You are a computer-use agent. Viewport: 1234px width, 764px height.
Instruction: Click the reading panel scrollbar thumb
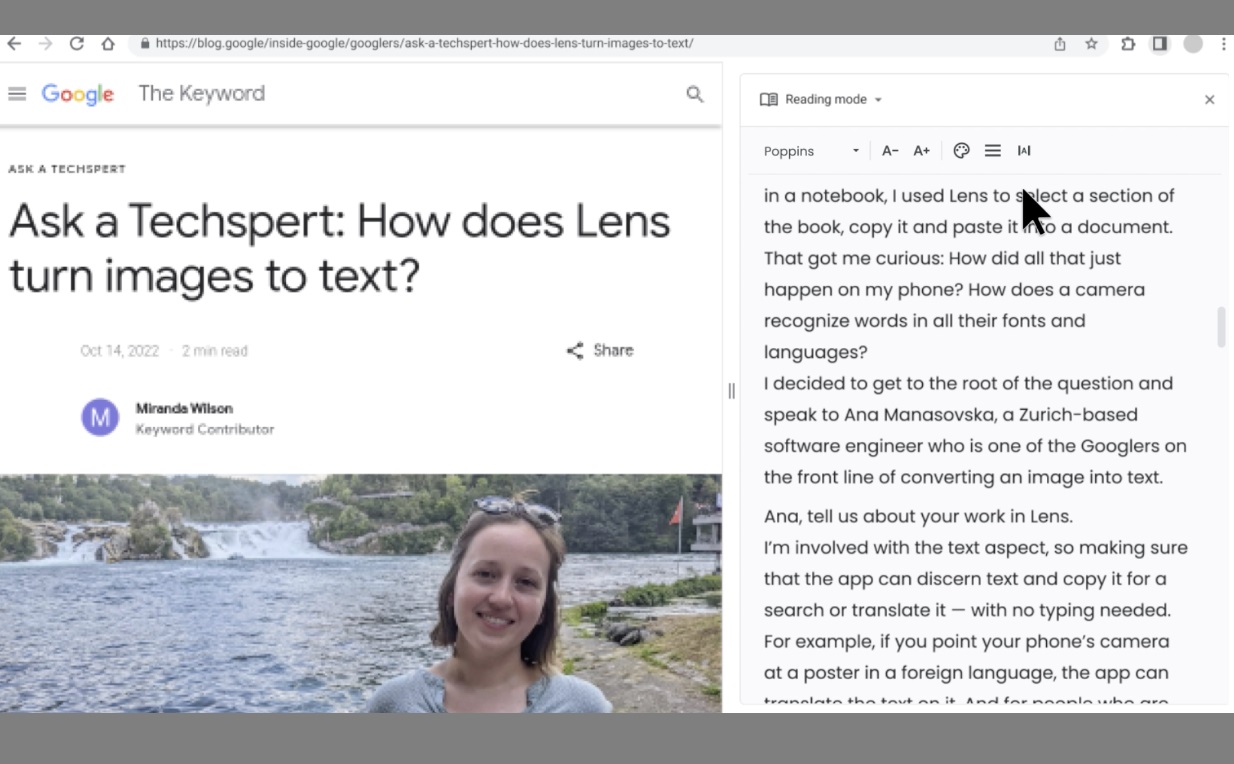(x=1221, y=328)
